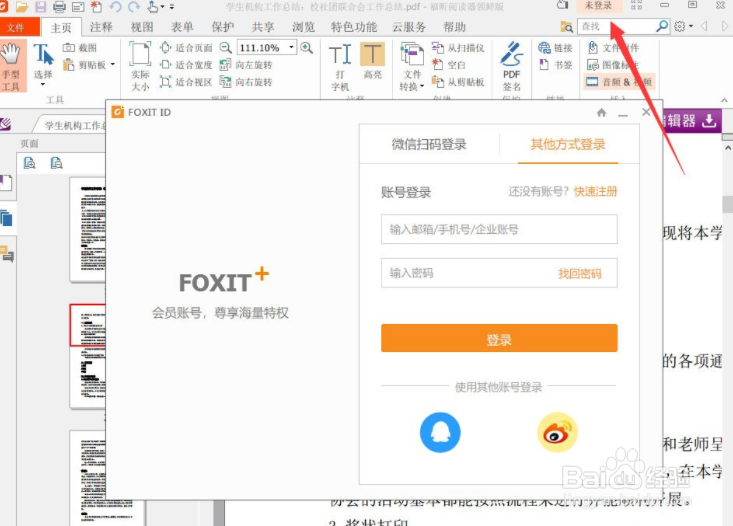Screen dimensions: 733x526
Task: Click the folder search icon
Action: (x=567, y=27)
